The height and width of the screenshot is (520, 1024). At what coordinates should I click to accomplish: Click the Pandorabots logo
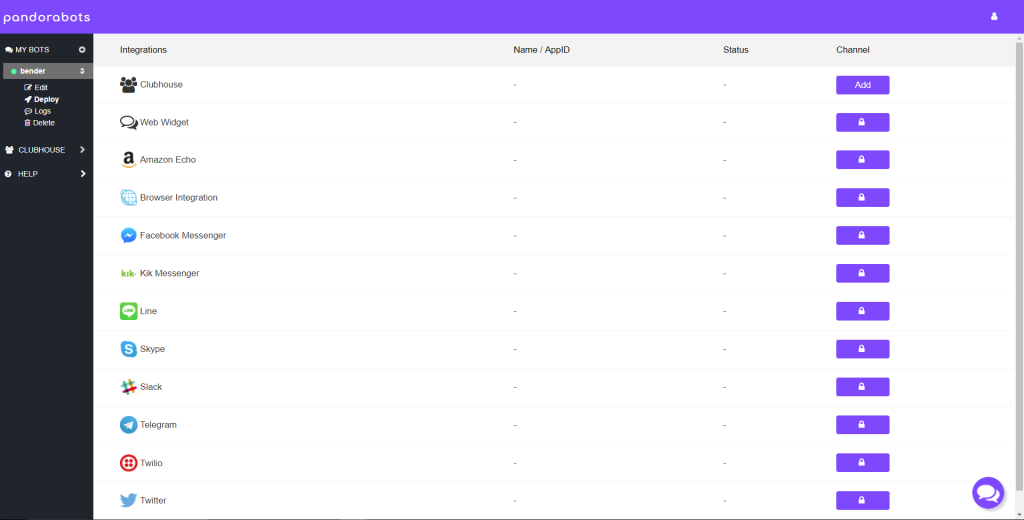pos(46,16)
